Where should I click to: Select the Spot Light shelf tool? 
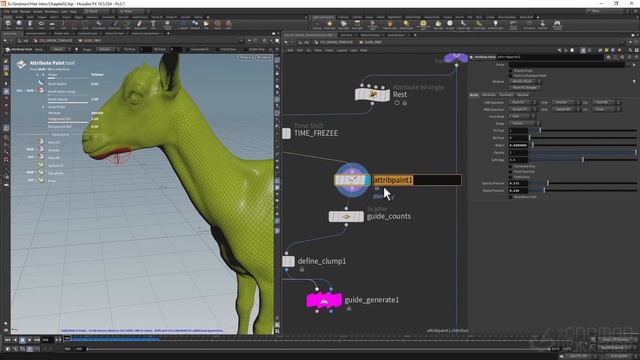click(x=344, y=25)
